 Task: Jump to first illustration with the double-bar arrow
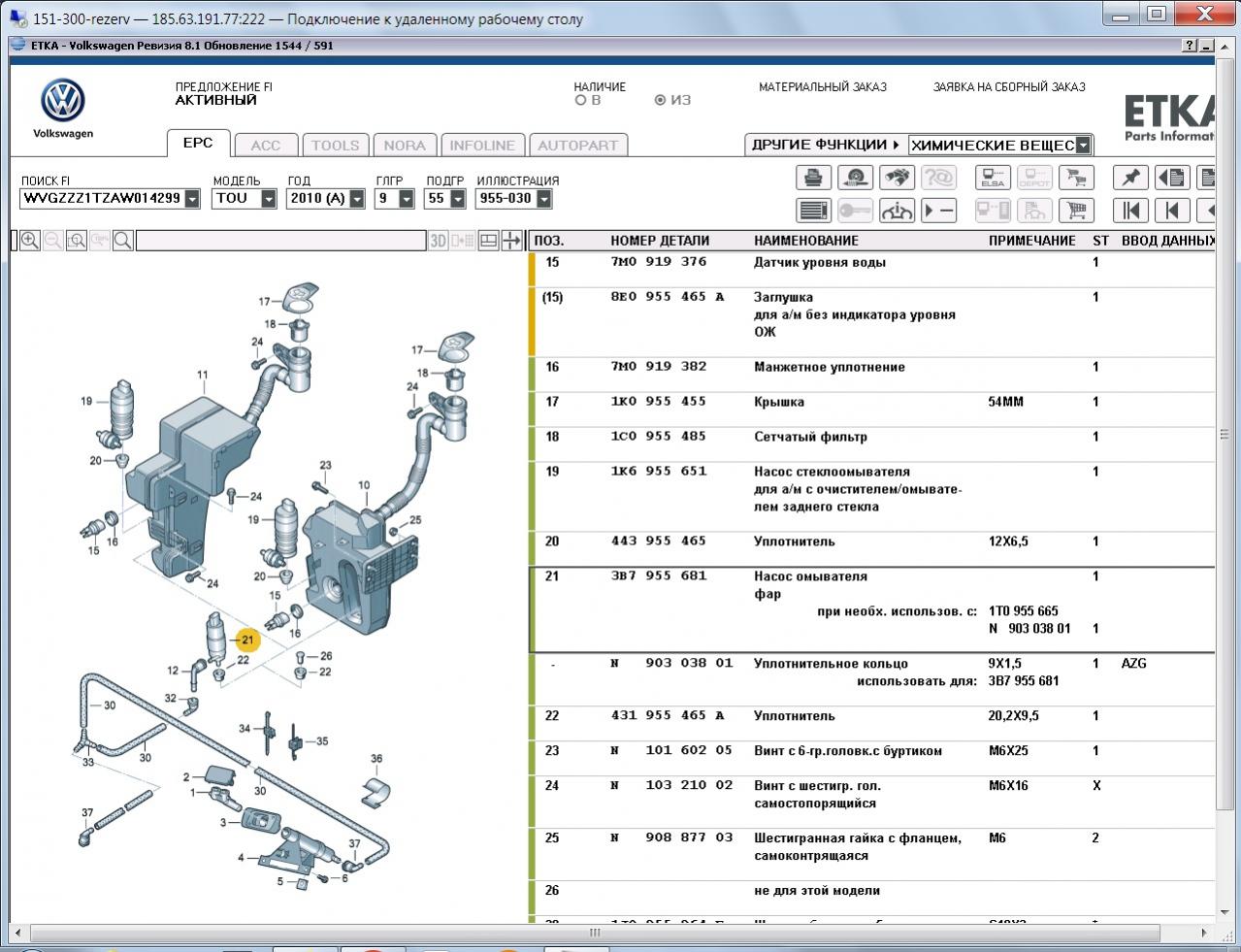click(x=1130, y=210)
